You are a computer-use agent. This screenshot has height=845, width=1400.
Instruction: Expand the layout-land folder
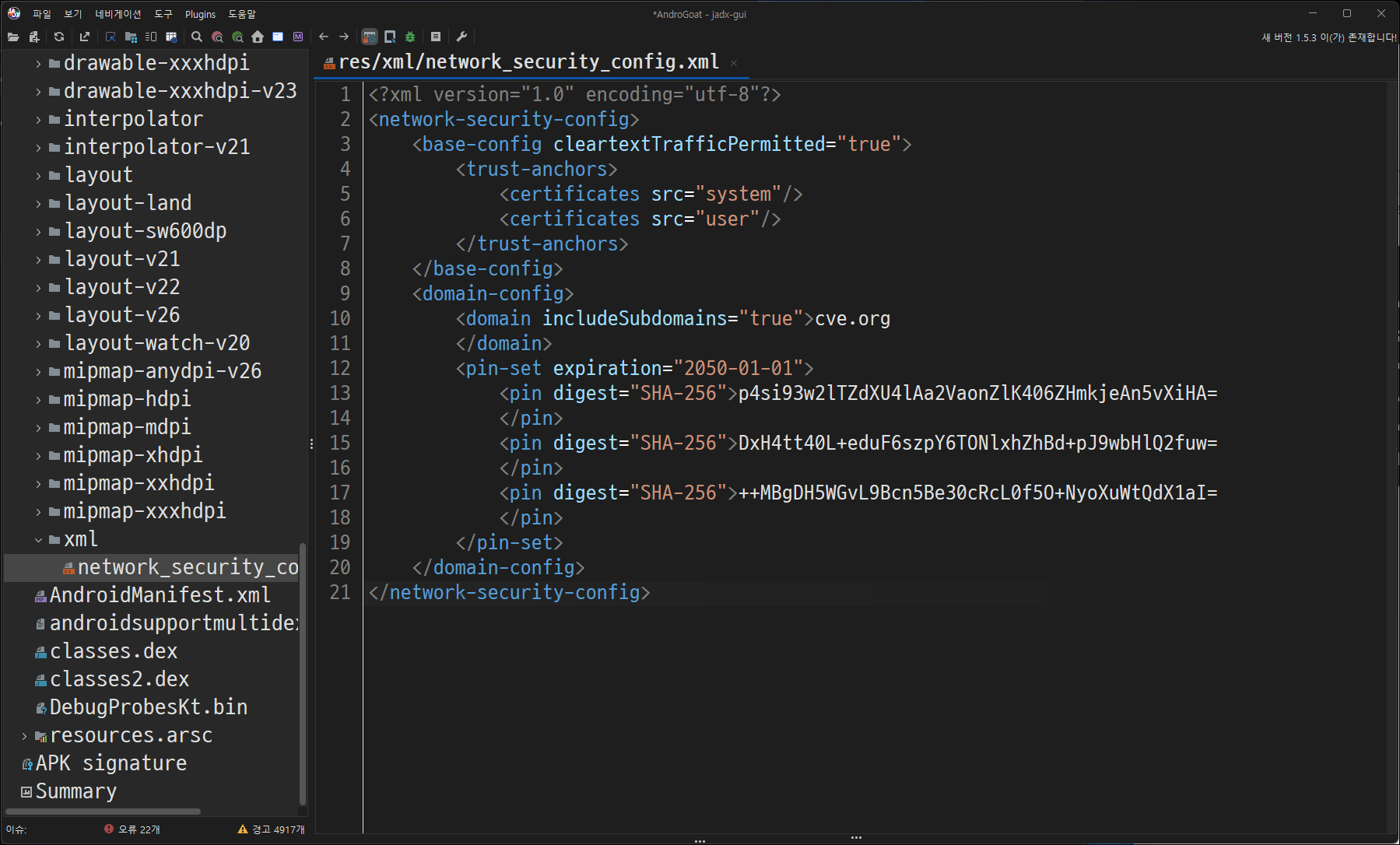click(38, 203)
